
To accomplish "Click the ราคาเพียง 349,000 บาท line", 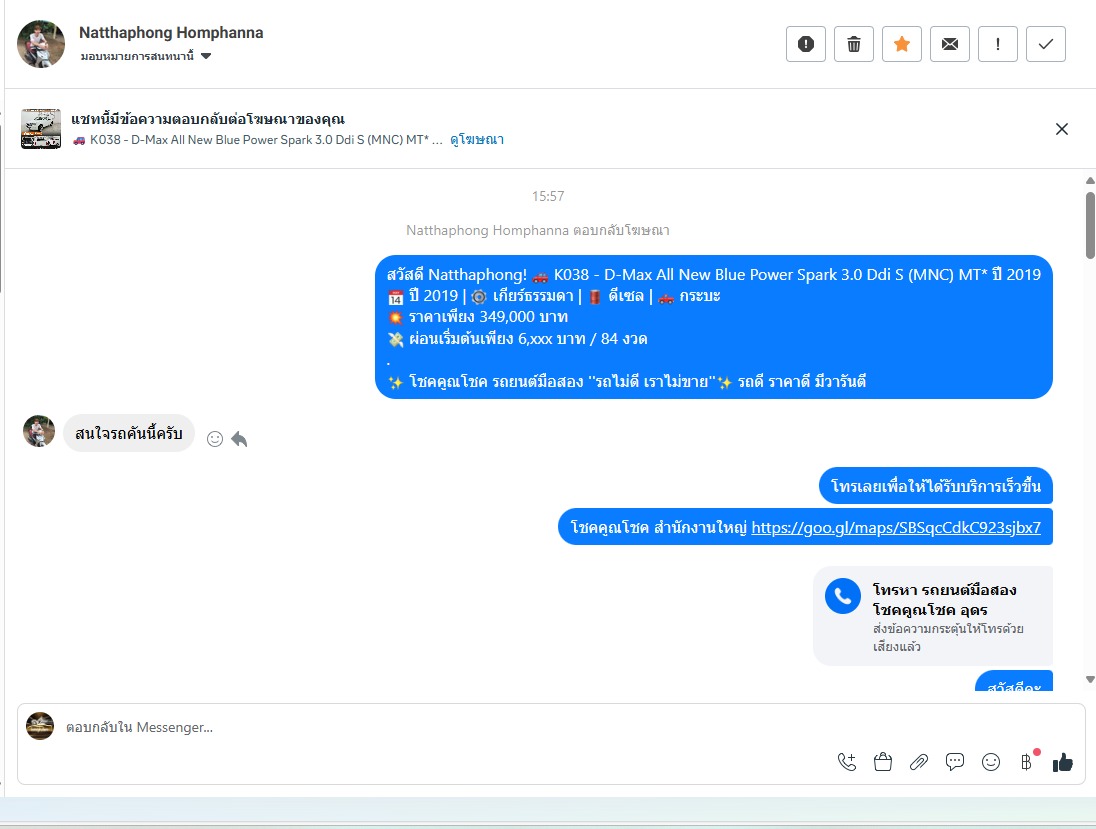I will coord(488,317).
